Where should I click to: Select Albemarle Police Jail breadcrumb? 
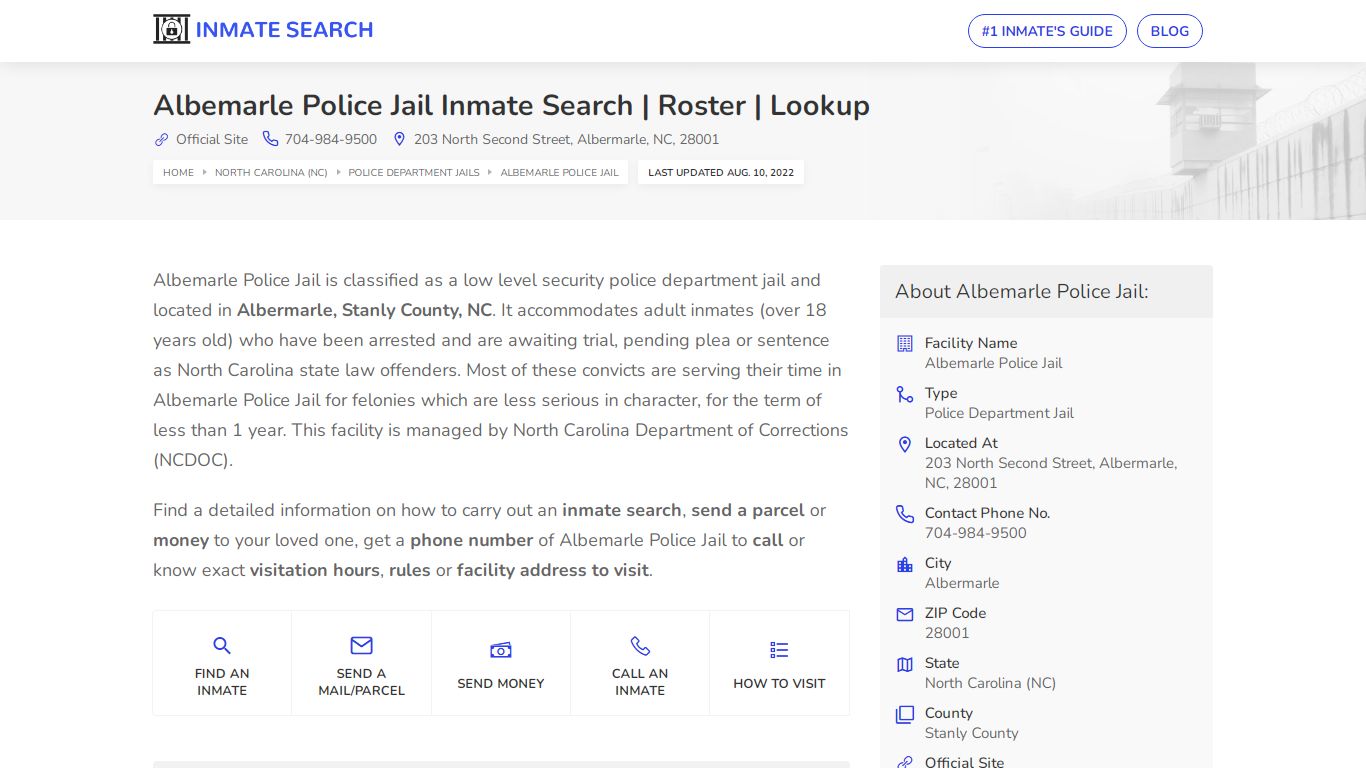coord(560,172)
